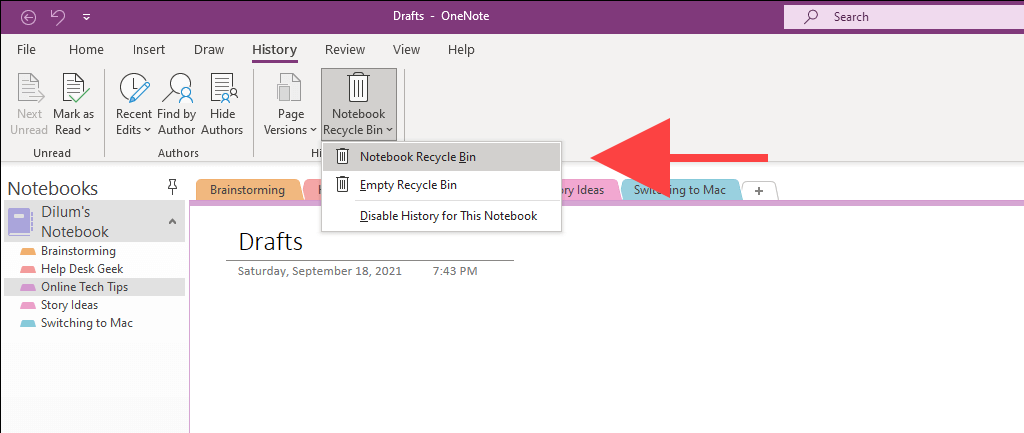
Task: Pin the Notebooks pane
Action: [172, 188]
